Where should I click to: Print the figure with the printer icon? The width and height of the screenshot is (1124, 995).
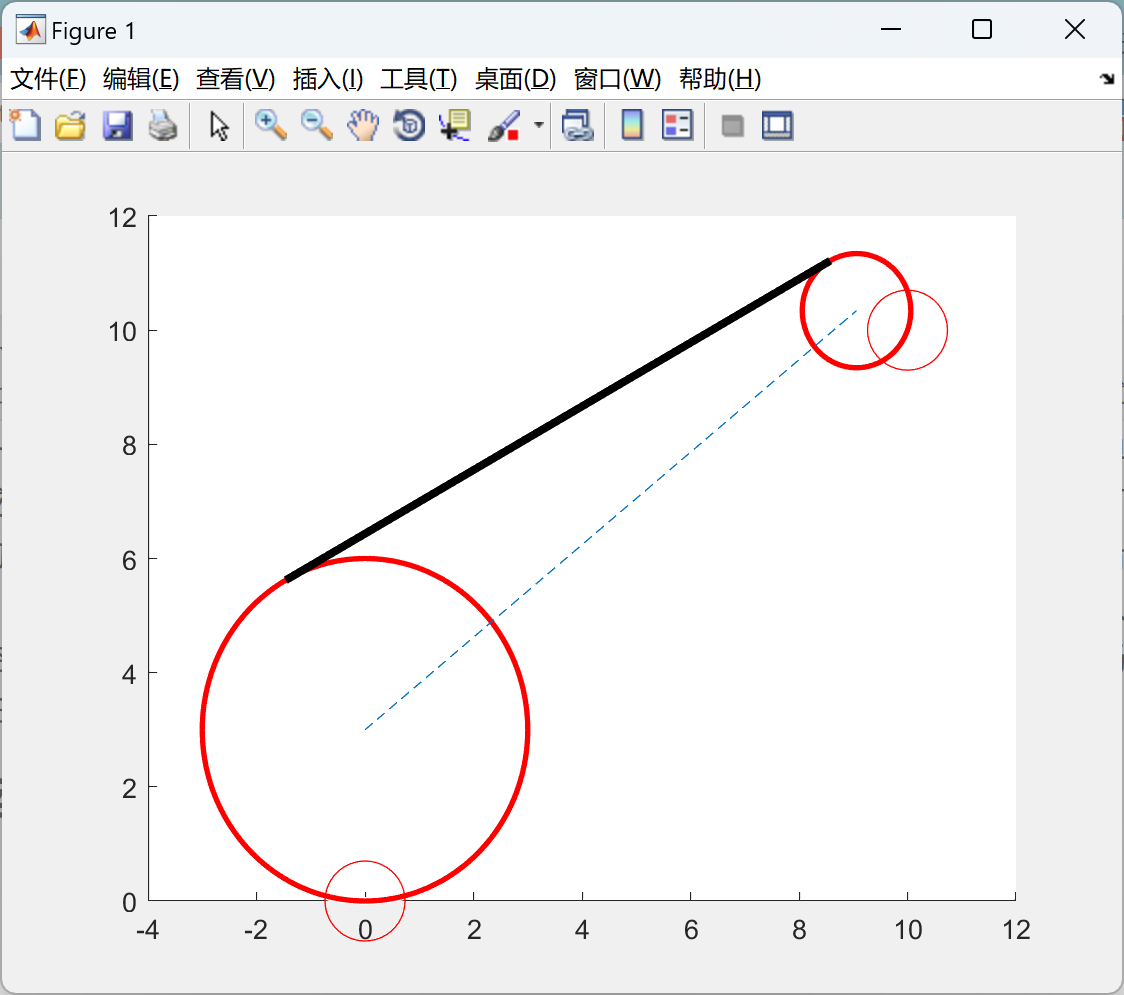[x=163, y=125]
